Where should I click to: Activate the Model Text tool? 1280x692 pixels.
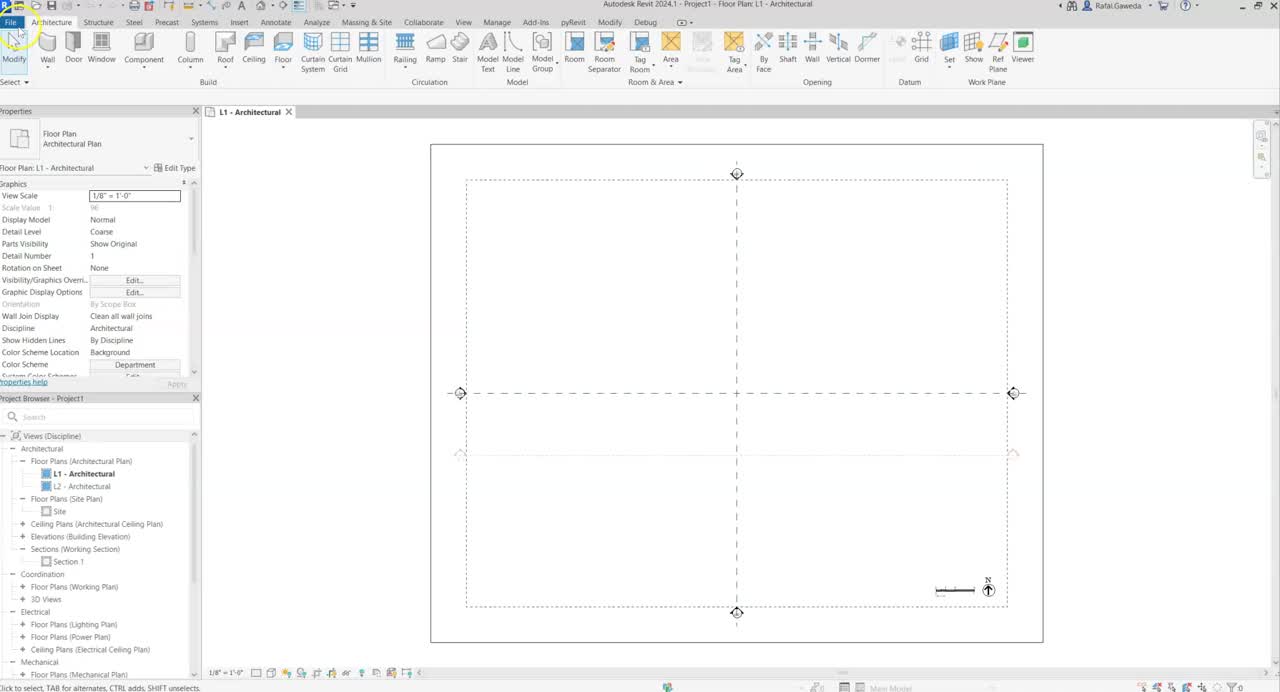click(x=487, y=52)
